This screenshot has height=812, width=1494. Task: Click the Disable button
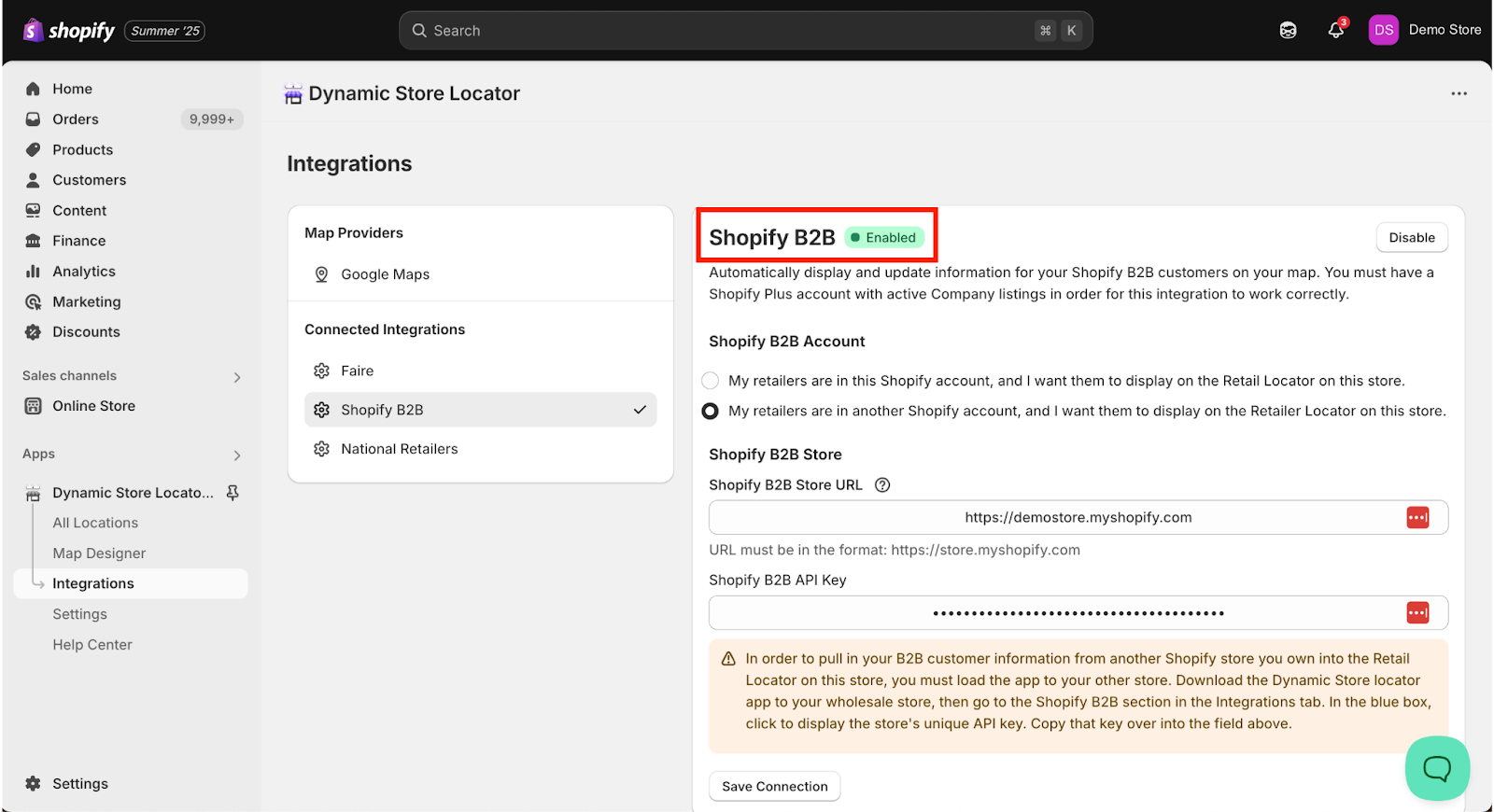pyautogui.click(x=1411, y=237)
